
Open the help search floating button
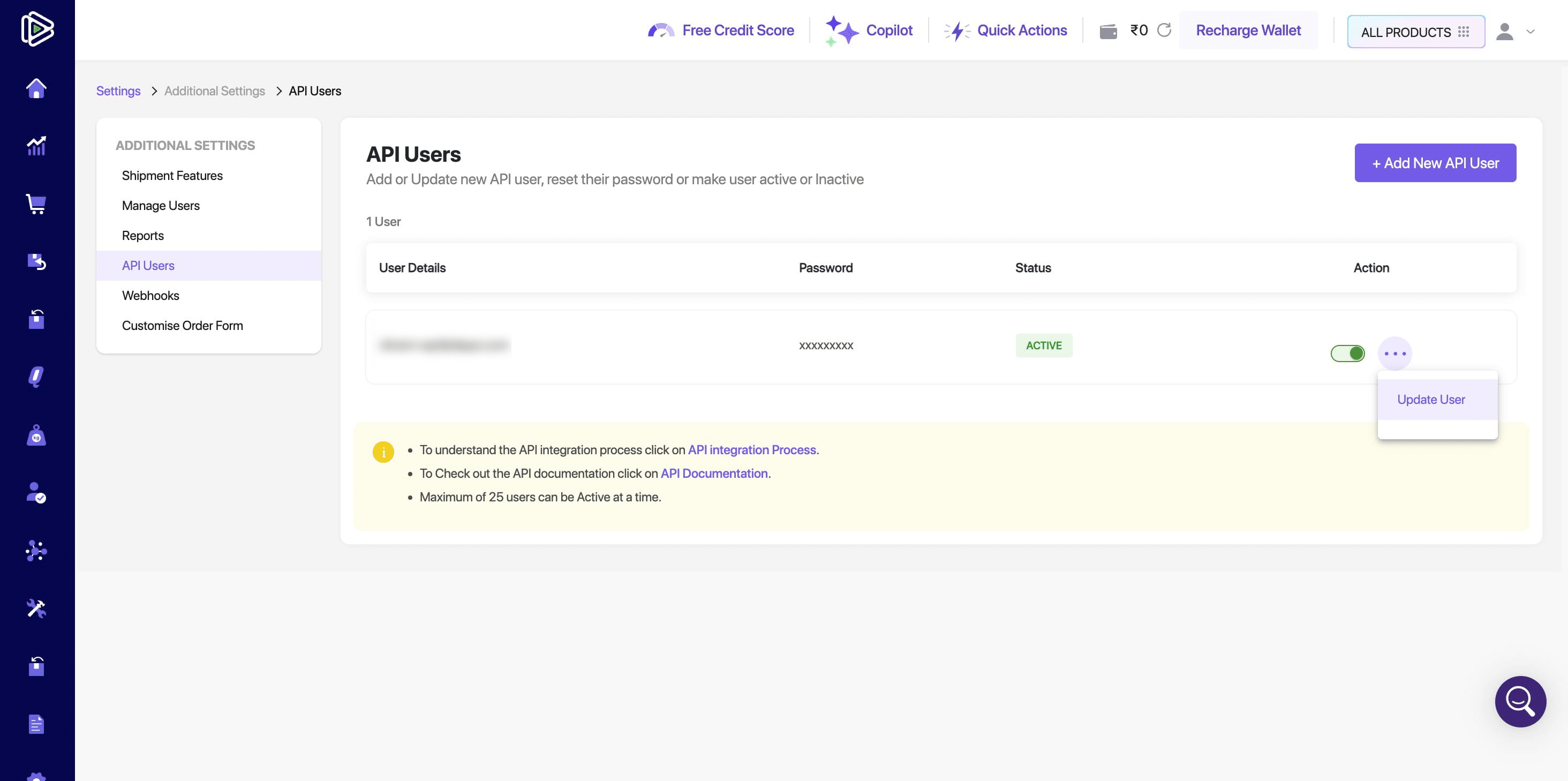click(x=1520, y=701)
